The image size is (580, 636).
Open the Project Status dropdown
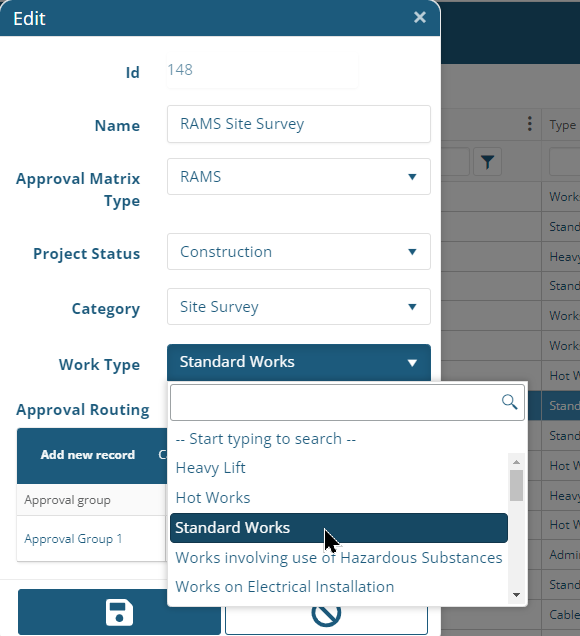click(299, 252)
